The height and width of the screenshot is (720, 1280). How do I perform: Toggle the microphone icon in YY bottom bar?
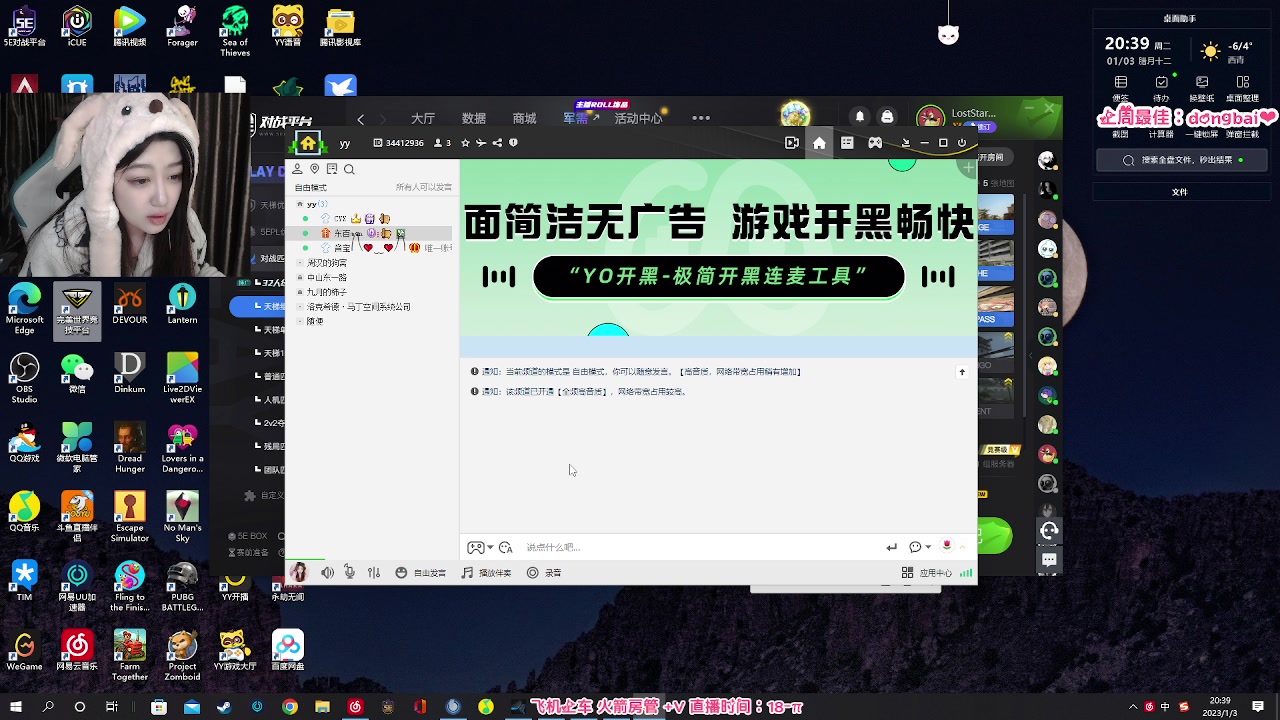point(349,573)
